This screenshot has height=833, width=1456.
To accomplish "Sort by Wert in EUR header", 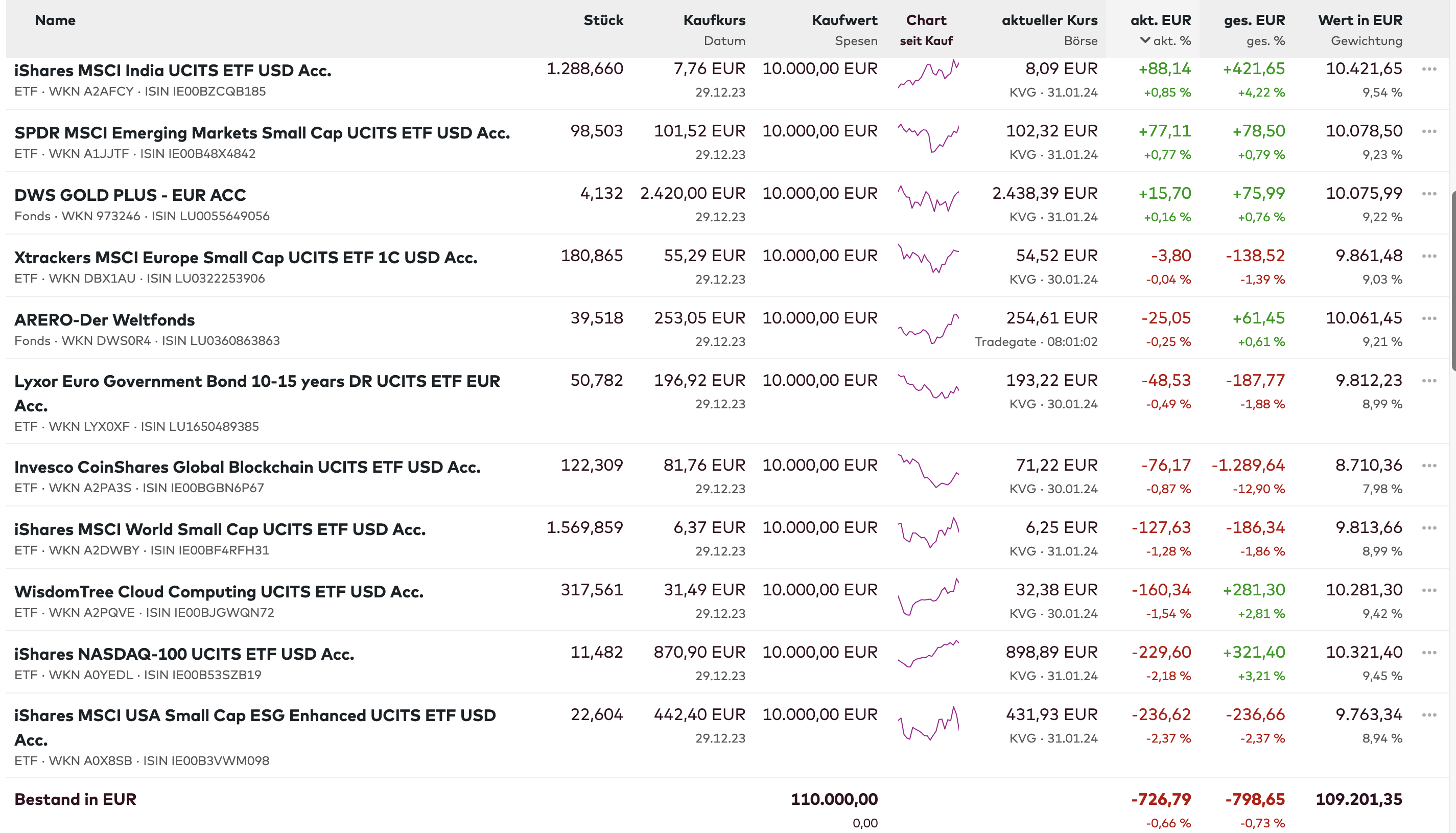I will (1359, 20).
